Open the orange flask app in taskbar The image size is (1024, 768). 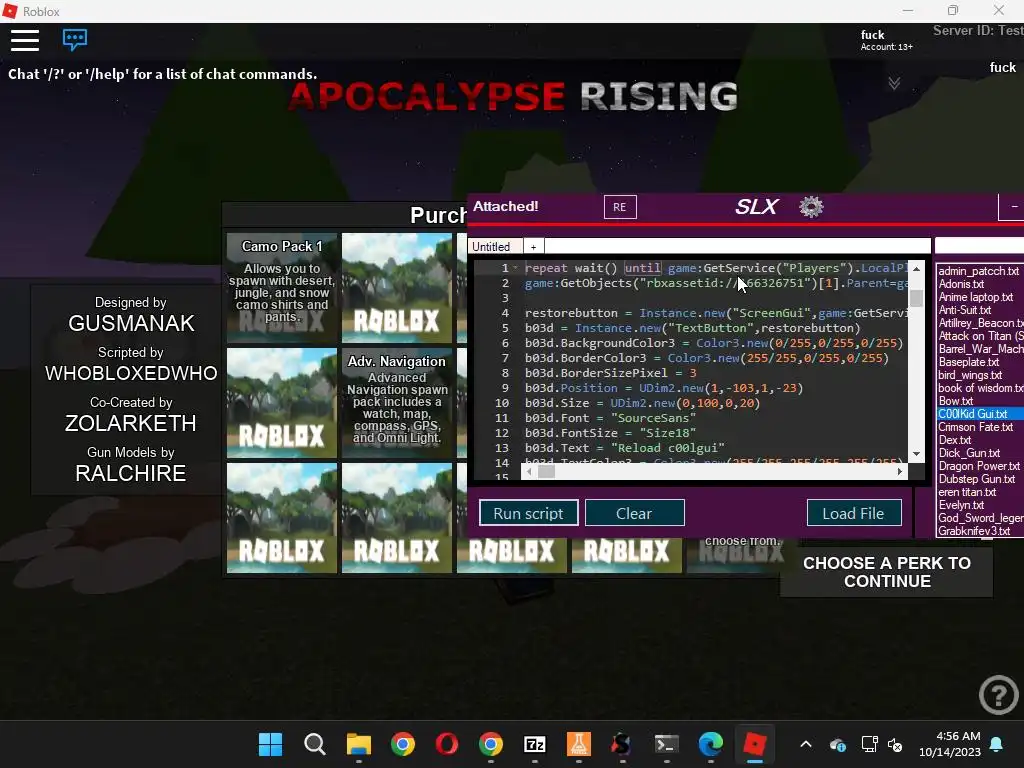[x=579, y=744]
